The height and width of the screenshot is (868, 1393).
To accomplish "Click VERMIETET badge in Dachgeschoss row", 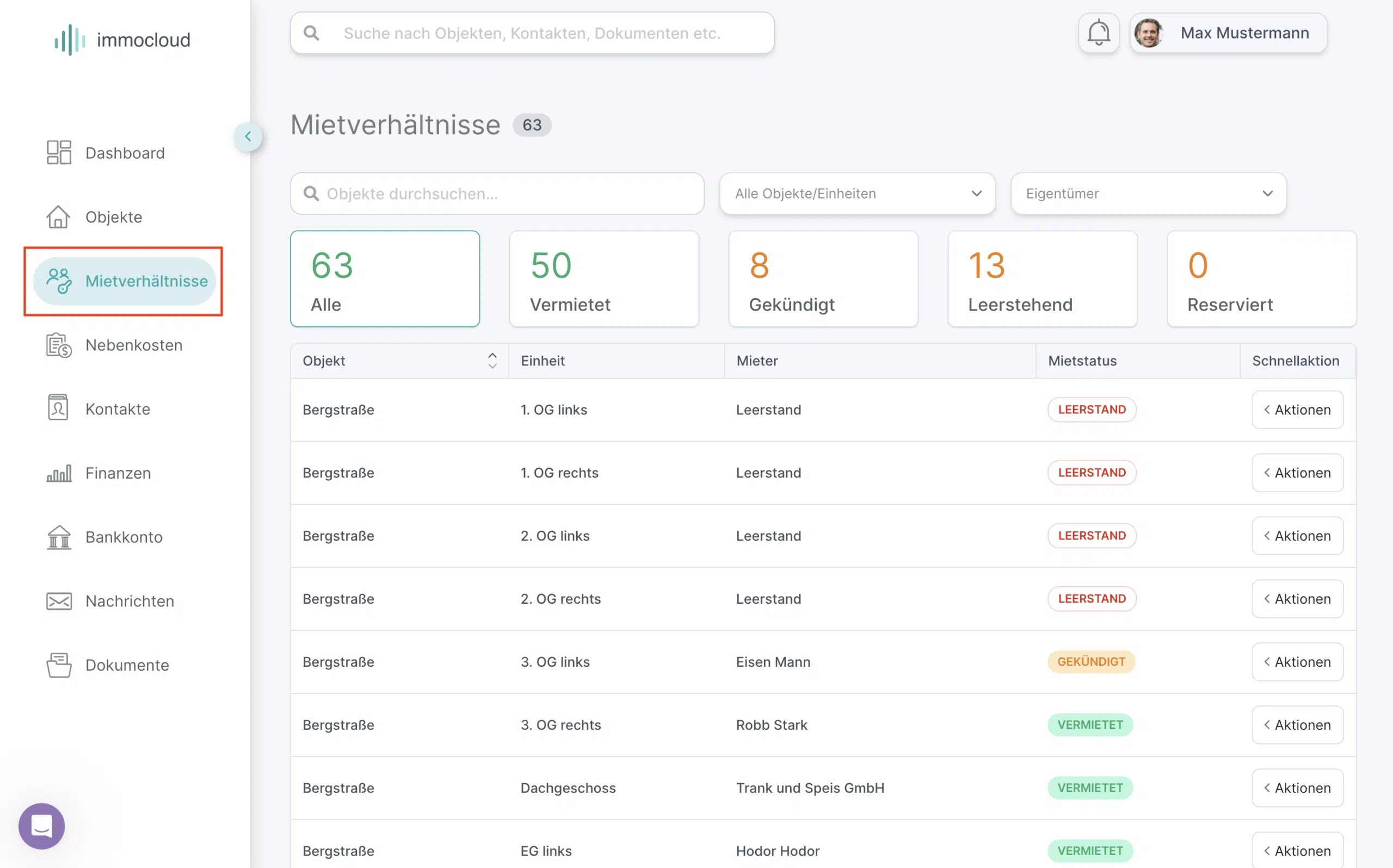I will coord(1090,788).
